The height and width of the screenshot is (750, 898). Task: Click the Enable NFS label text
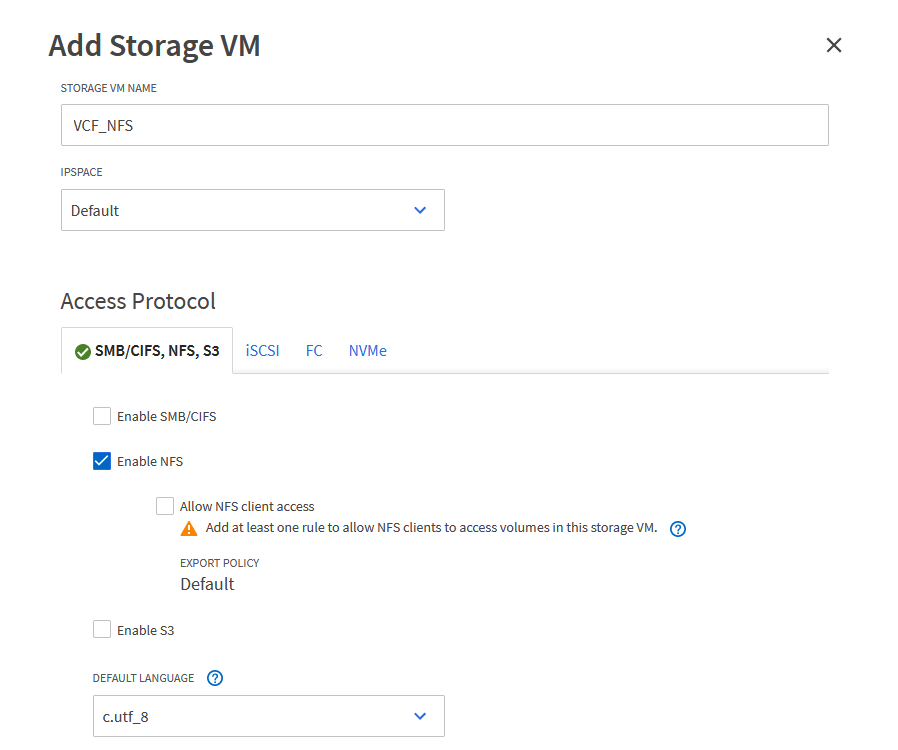coord(150,462)
